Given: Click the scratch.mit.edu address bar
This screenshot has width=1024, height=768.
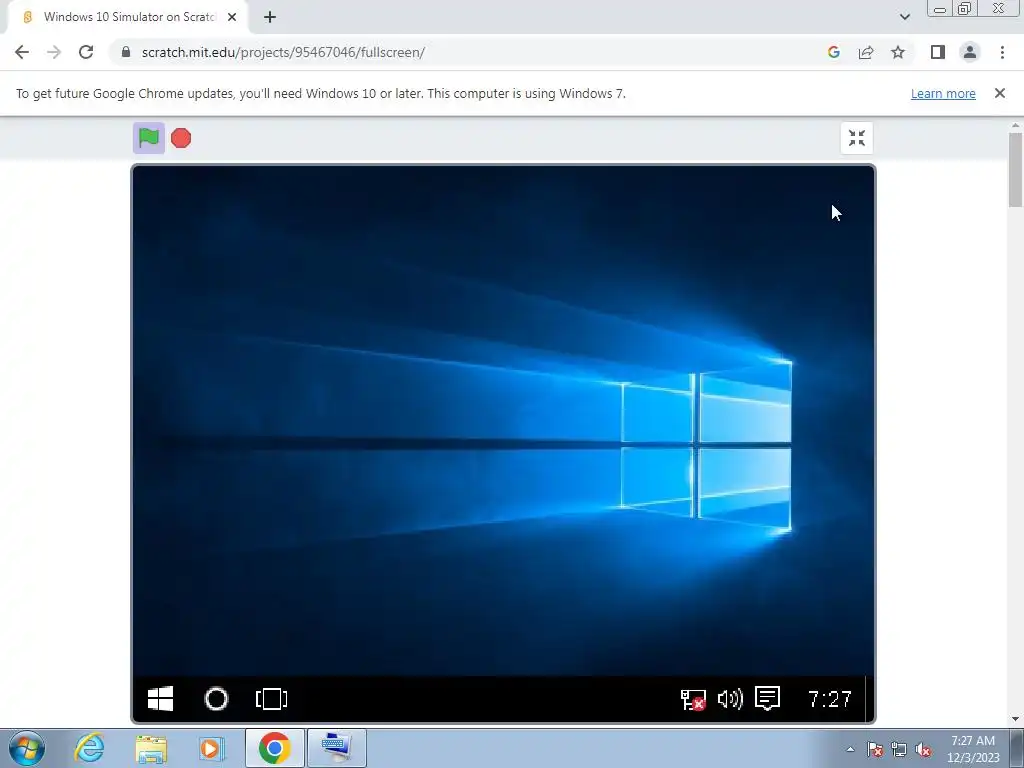Looking at the screenshot, I should (470, 52).
